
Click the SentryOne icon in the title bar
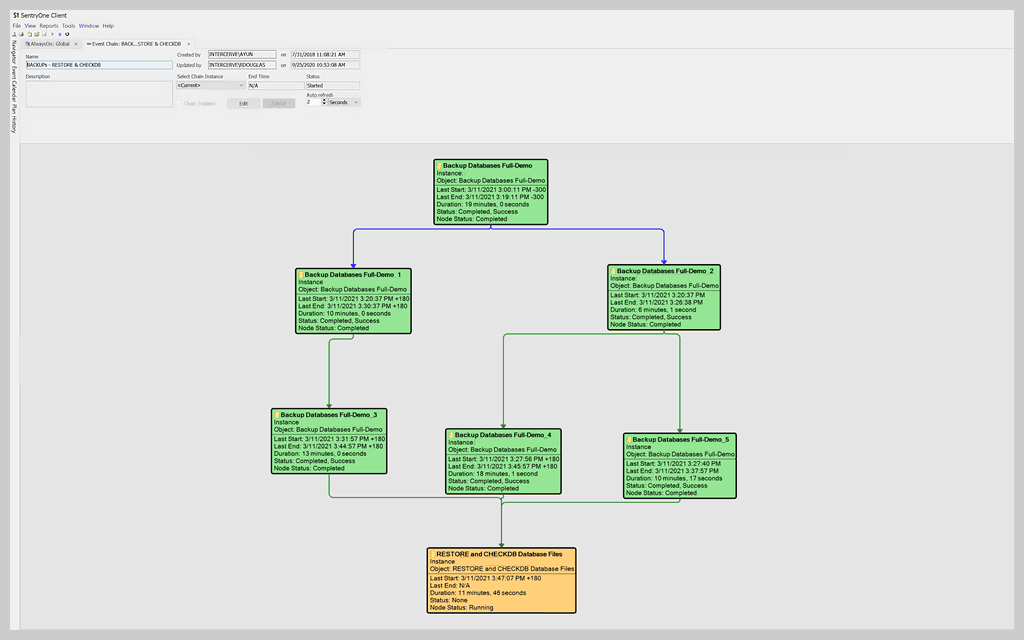[17, 15]
